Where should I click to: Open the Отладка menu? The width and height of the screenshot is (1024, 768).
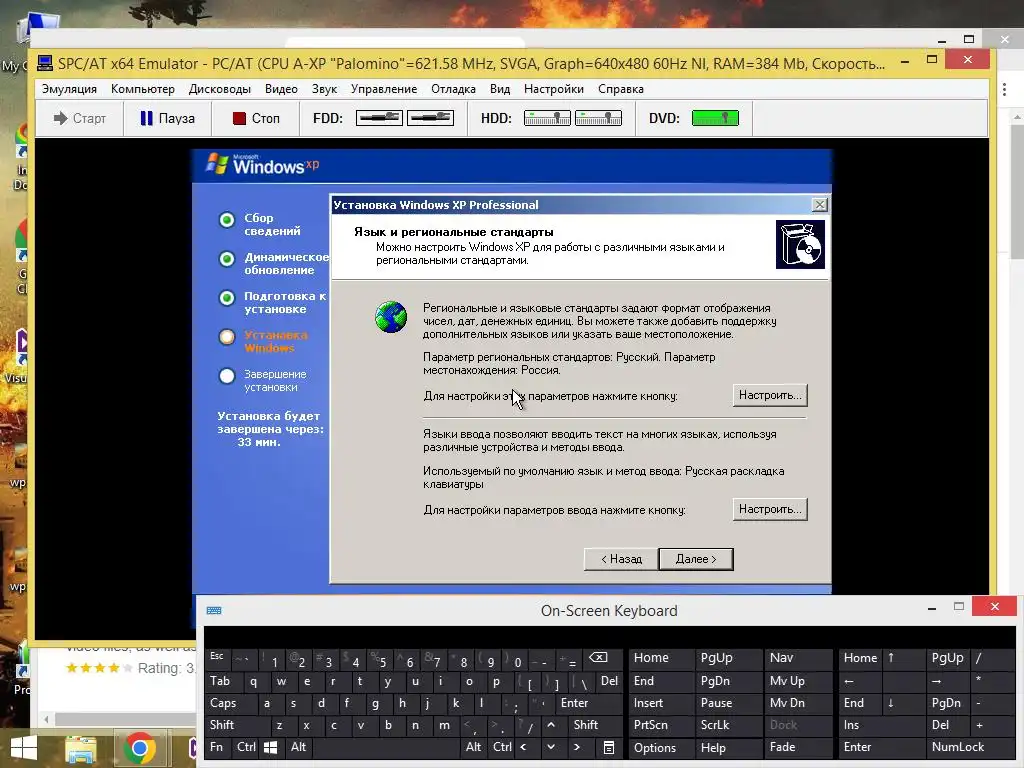[x=453, y=89]
